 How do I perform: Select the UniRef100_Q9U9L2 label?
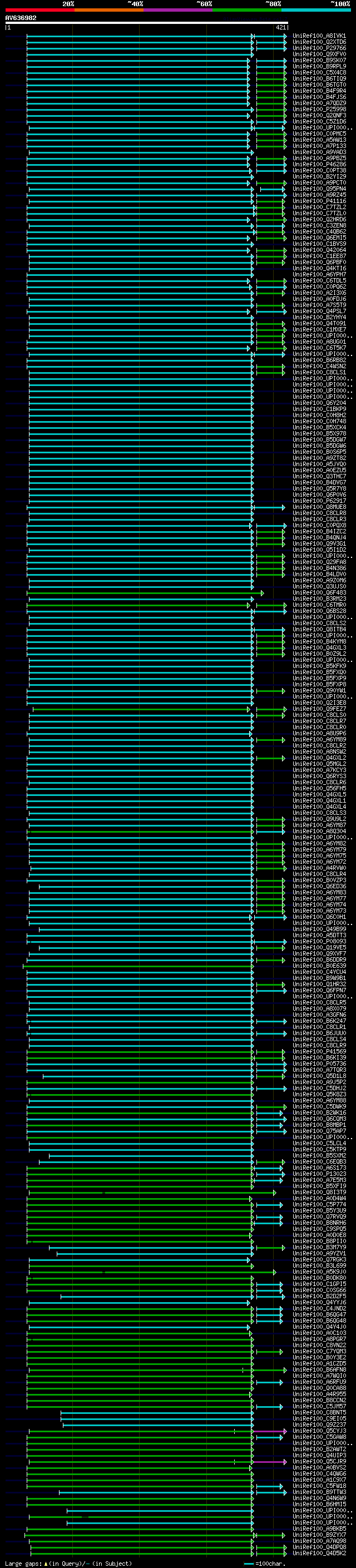pos(319,819)
